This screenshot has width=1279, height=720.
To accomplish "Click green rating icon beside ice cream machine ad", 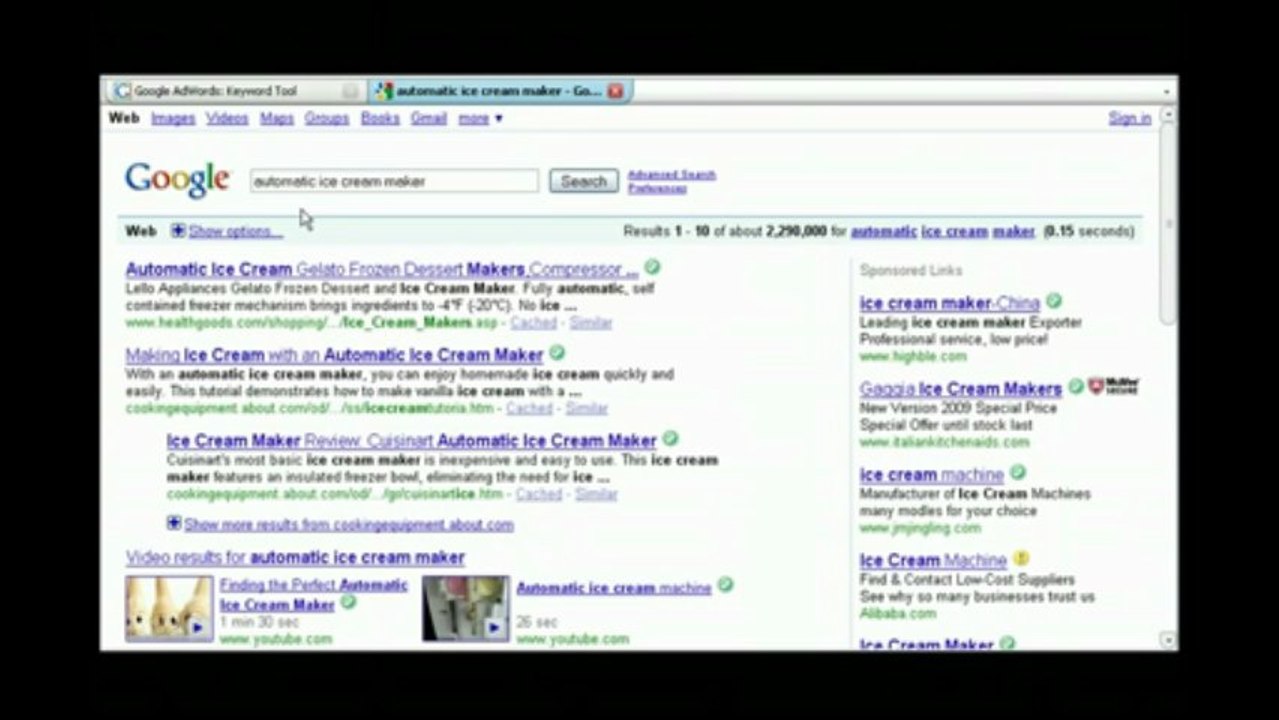I will click(x=1017, y=472).
